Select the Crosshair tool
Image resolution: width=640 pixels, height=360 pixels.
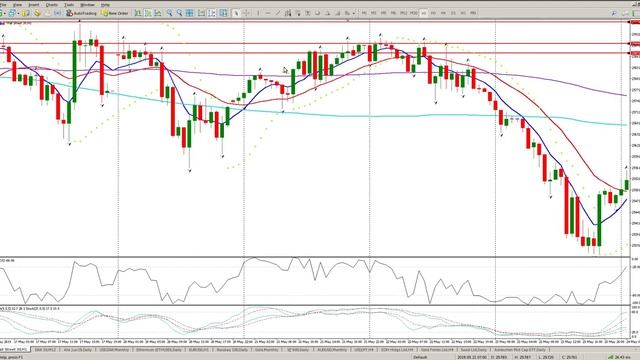246,13
